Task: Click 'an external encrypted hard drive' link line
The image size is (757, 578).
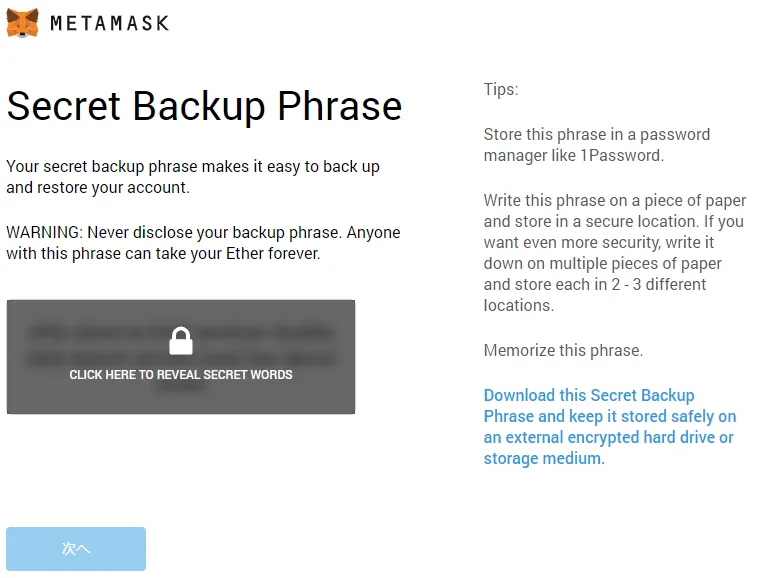Action: [x=608, y=437]
